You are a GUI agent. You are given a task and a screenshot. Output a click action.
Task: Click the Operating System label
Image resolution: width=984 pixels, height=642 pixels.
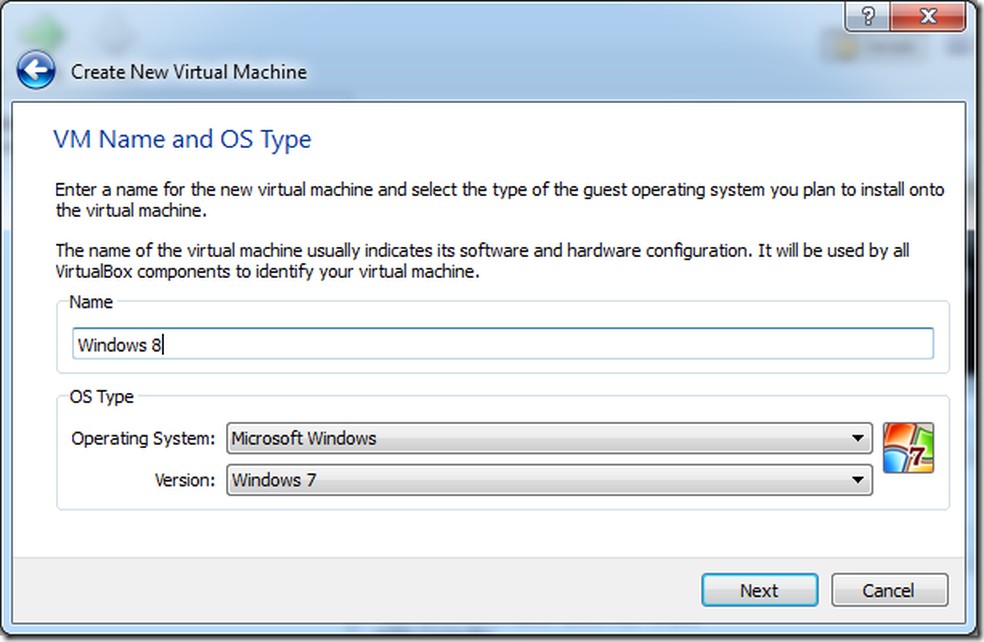pos(143,438)
